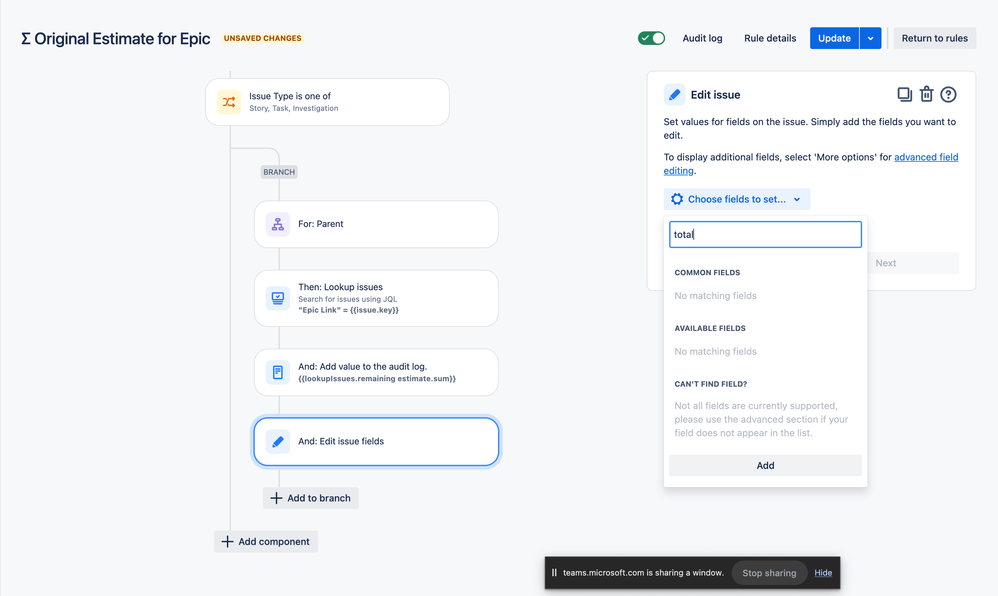Toggle the rule enabled switch off
This screenshot has height=596, width=998.
coord(651,38)
